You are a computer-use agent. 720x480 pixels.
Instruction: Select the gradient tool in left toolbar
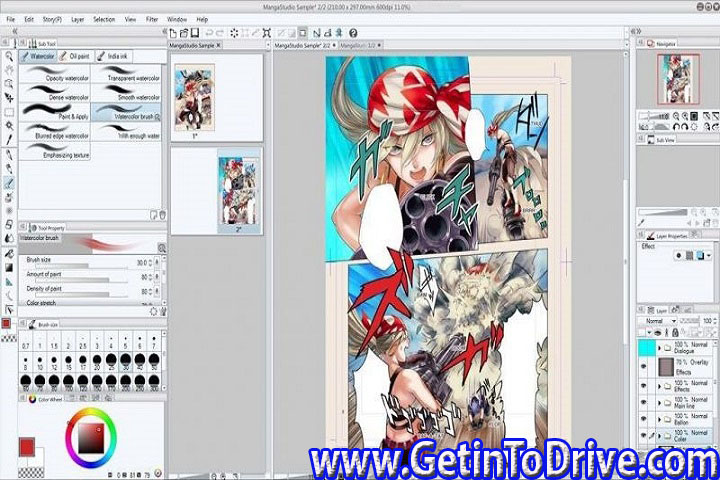[x=9, y=268]
